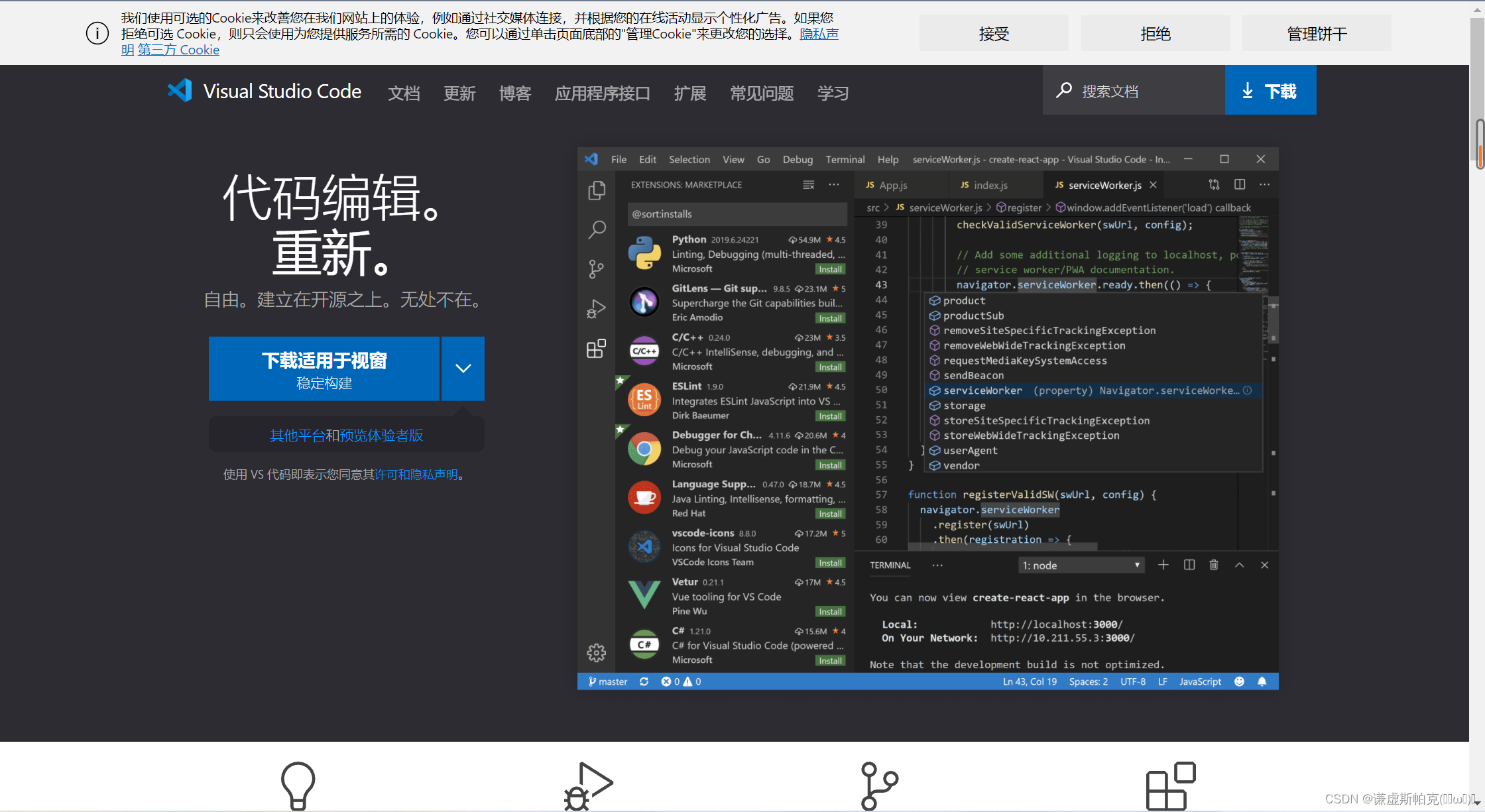Image resolution: width=1485 pixels, height=812 pixels.
Task: Open the 其他平台 link
Action: pos(298,435)
